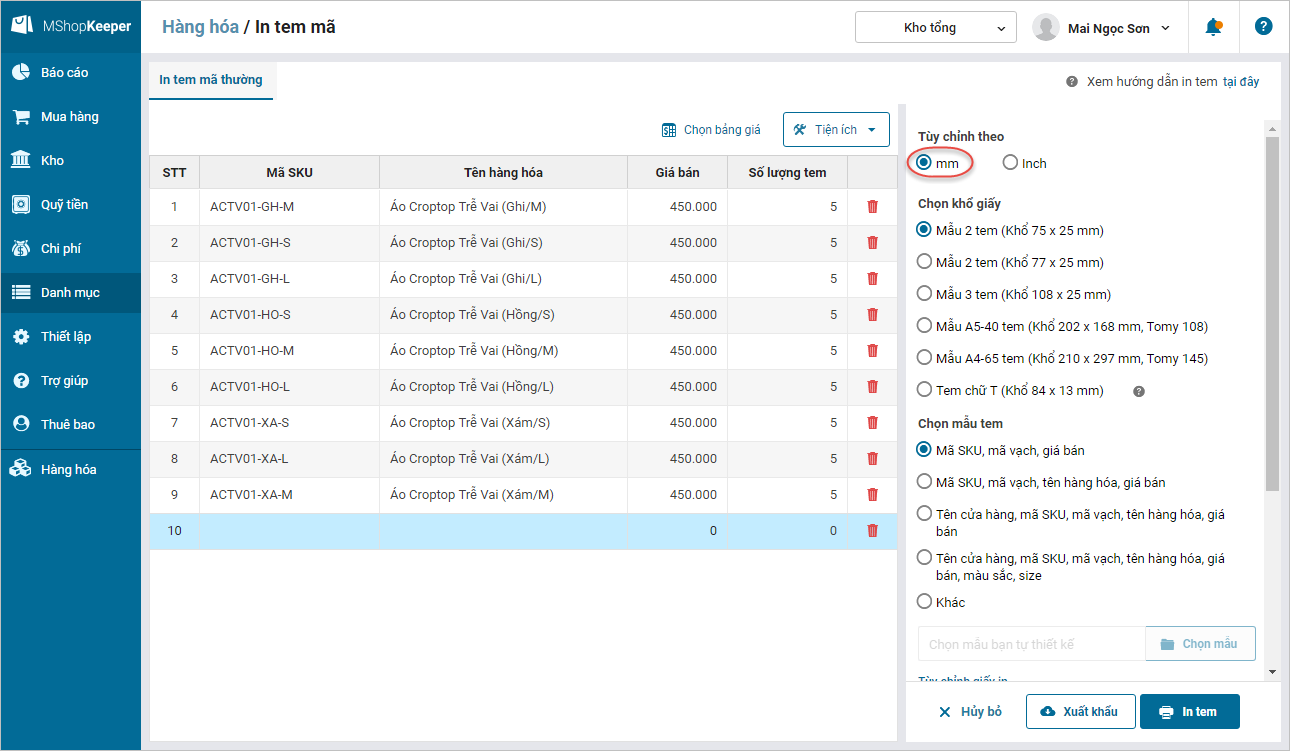Click the Quỹ tiền safe icon
The width and height of the screenshot is (1290, 751).
(21, 205)
